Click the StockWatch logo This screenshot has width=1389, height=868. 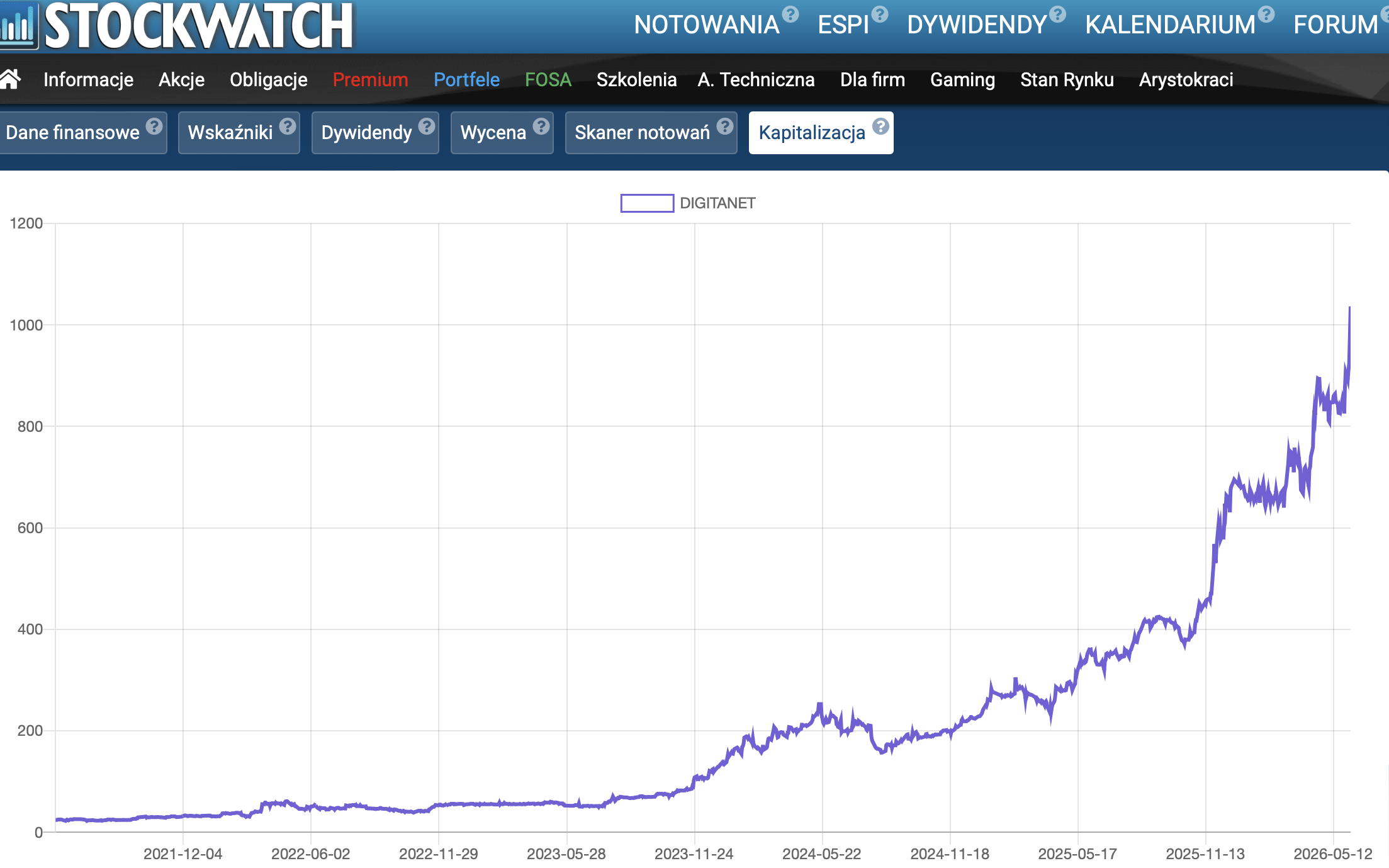pos(177,25)
